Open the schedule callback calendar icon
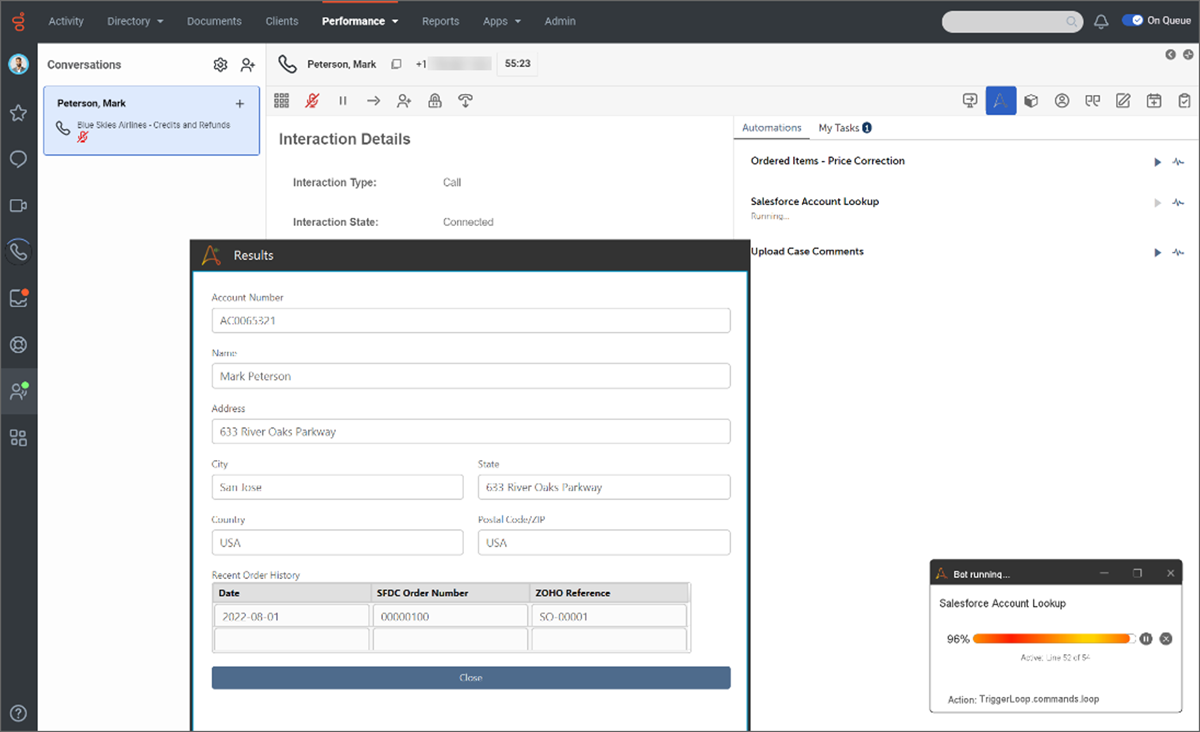Screen dimensions: 1200x732 1154,100
